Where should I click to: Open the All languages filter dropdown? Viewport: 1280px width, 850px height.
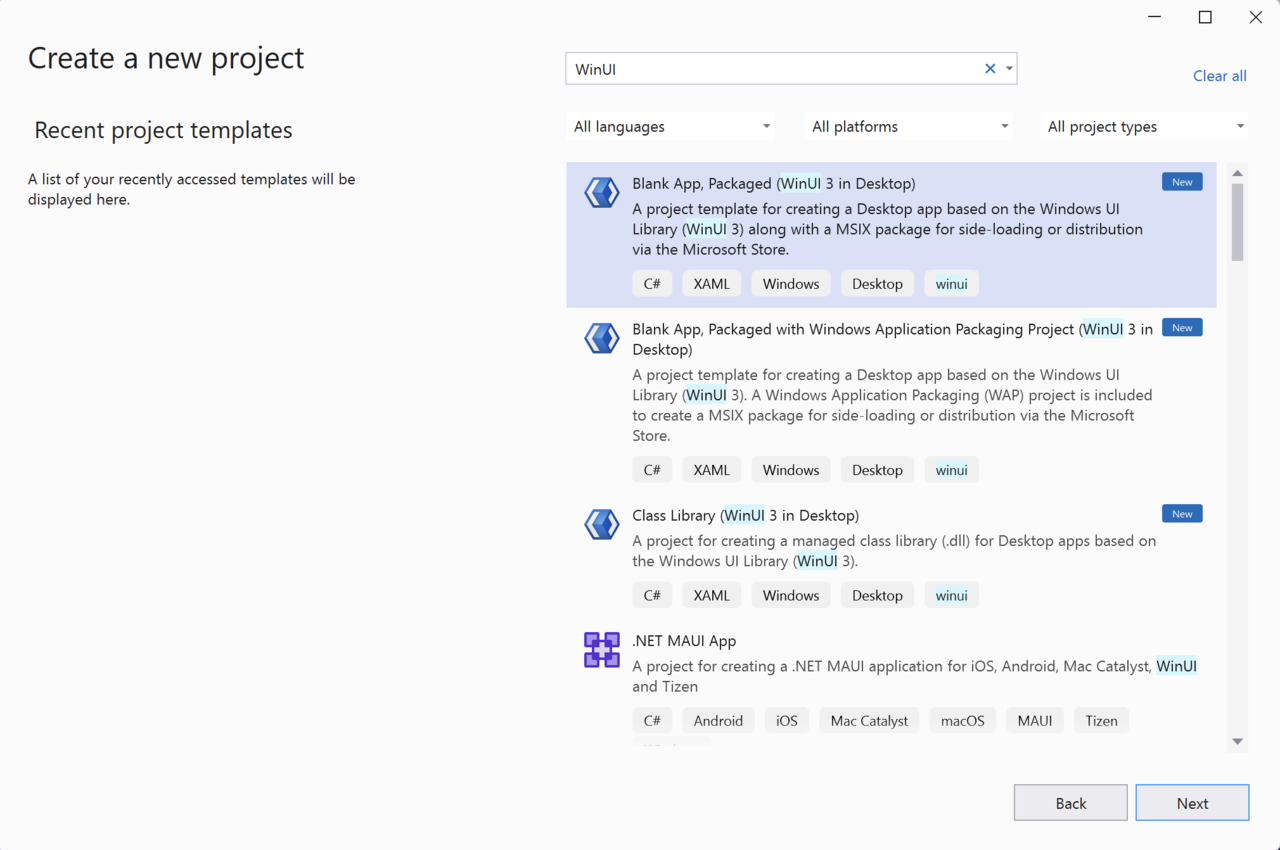click(672, 127)
